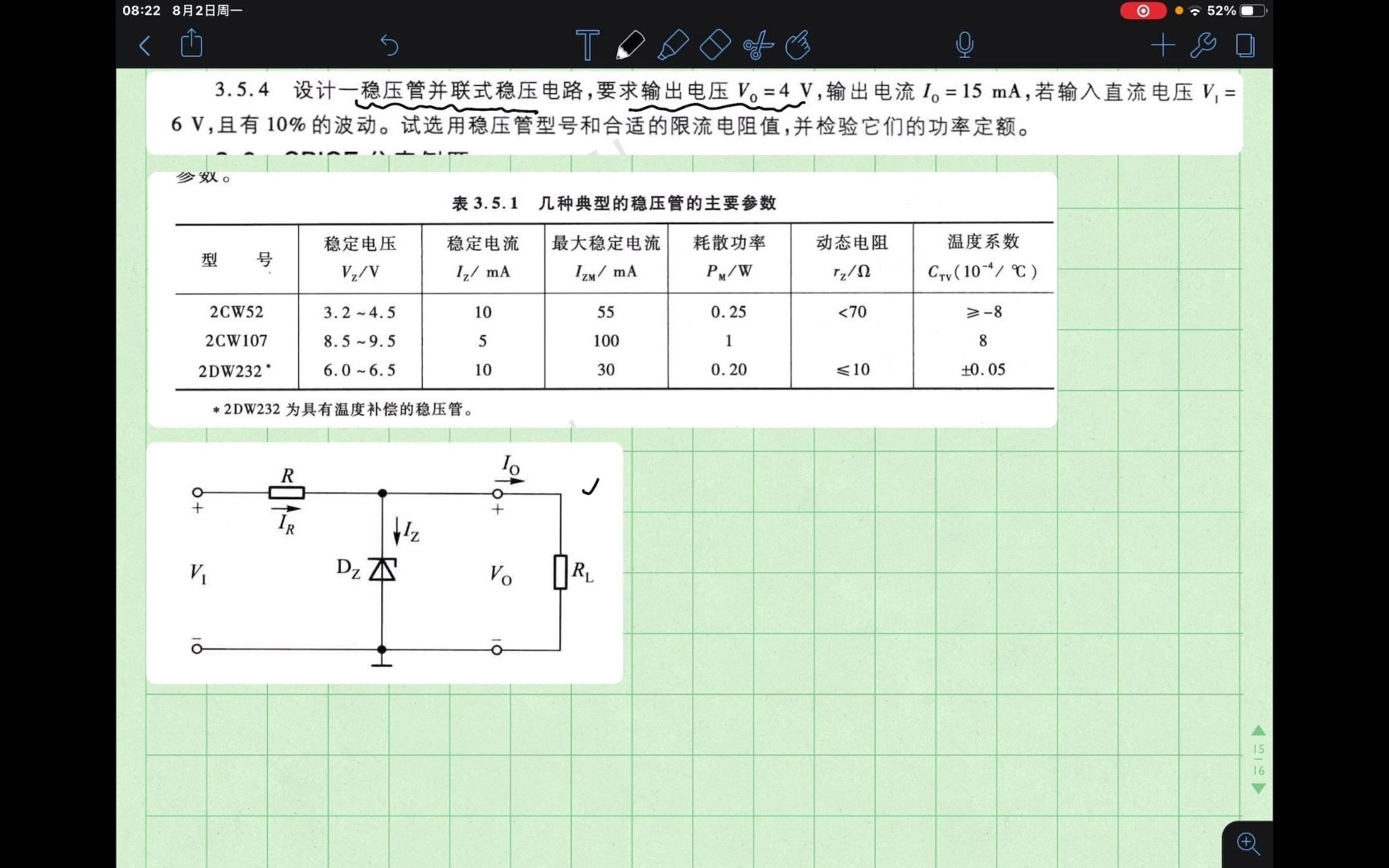Image resolution: width=1389 pixels, height=868 pixels.
Task: Toggle the hand pointer tool
Action: (x=797, y=46)
